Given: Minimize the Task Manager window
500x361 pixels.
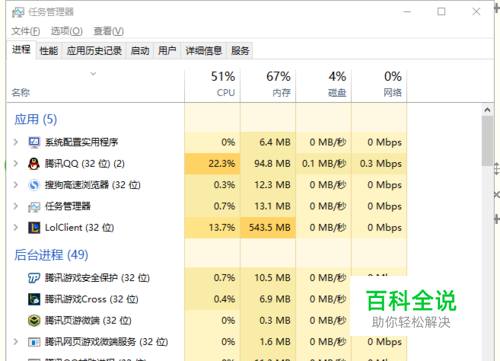Looking at the screenshot, I should click(407, 12).
